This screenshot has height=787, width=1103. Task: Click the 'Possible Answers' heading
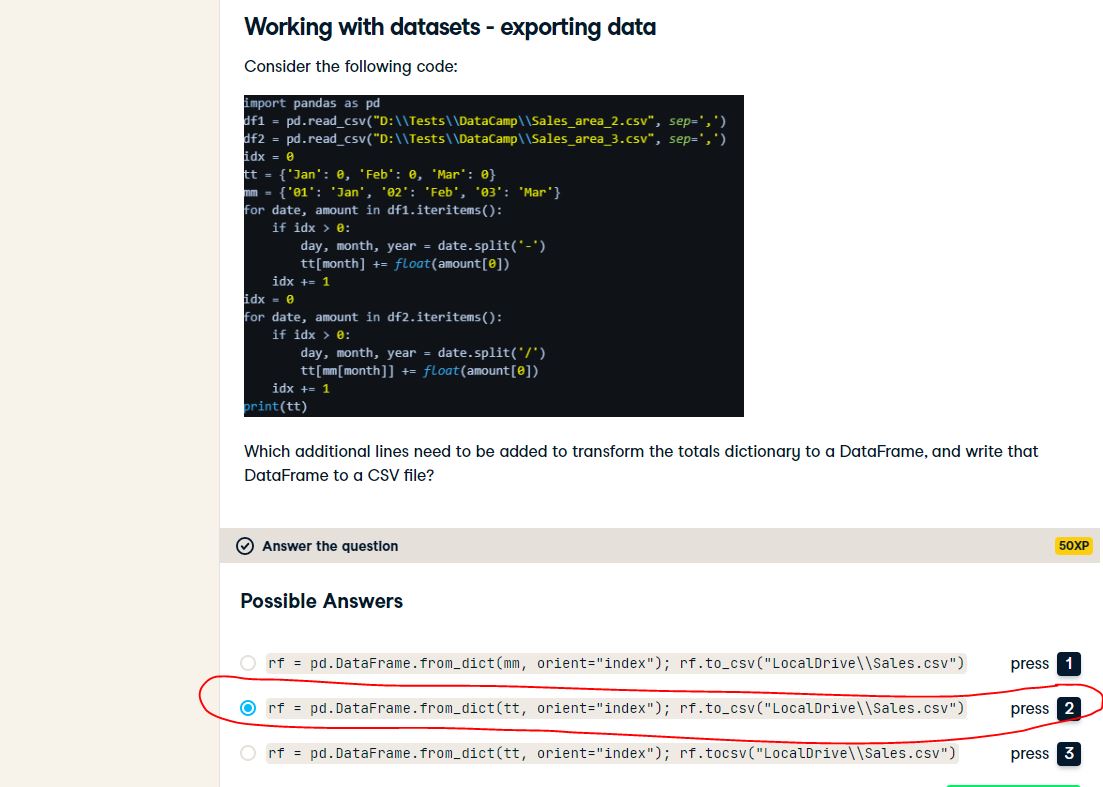[321, 601]
